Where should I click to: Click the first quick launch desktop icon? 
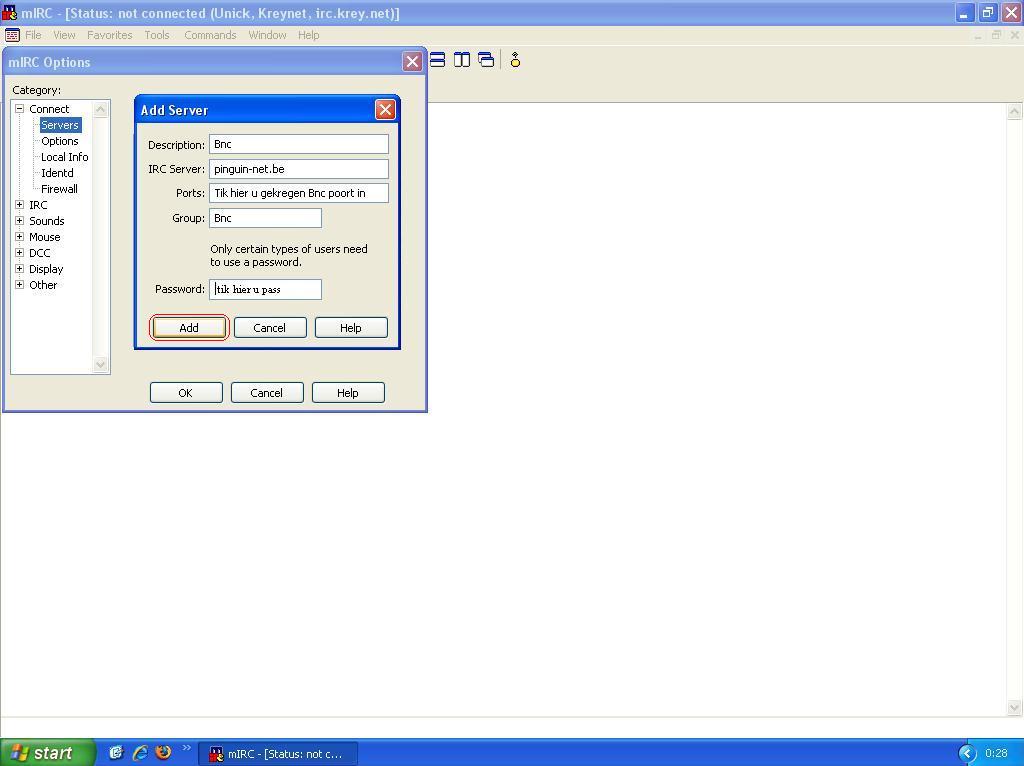tap(116, 752)
